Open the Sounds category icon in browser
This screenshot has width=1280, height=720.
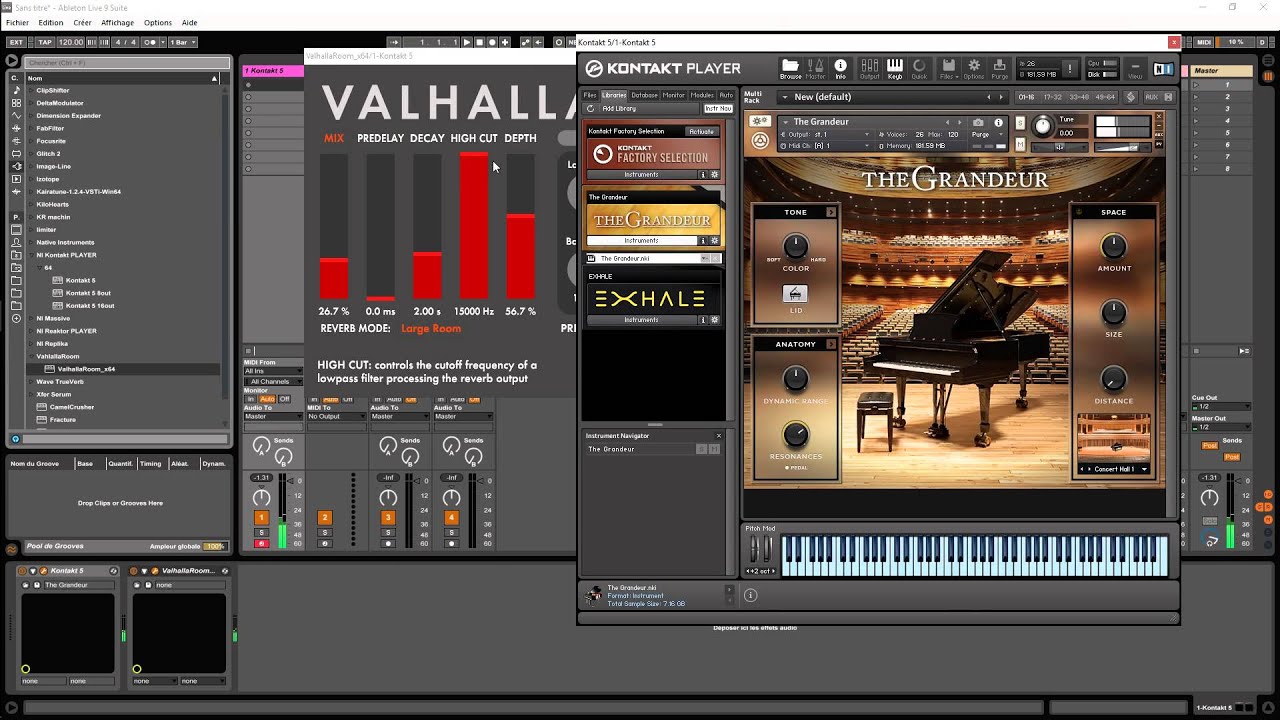pos(16,90)
